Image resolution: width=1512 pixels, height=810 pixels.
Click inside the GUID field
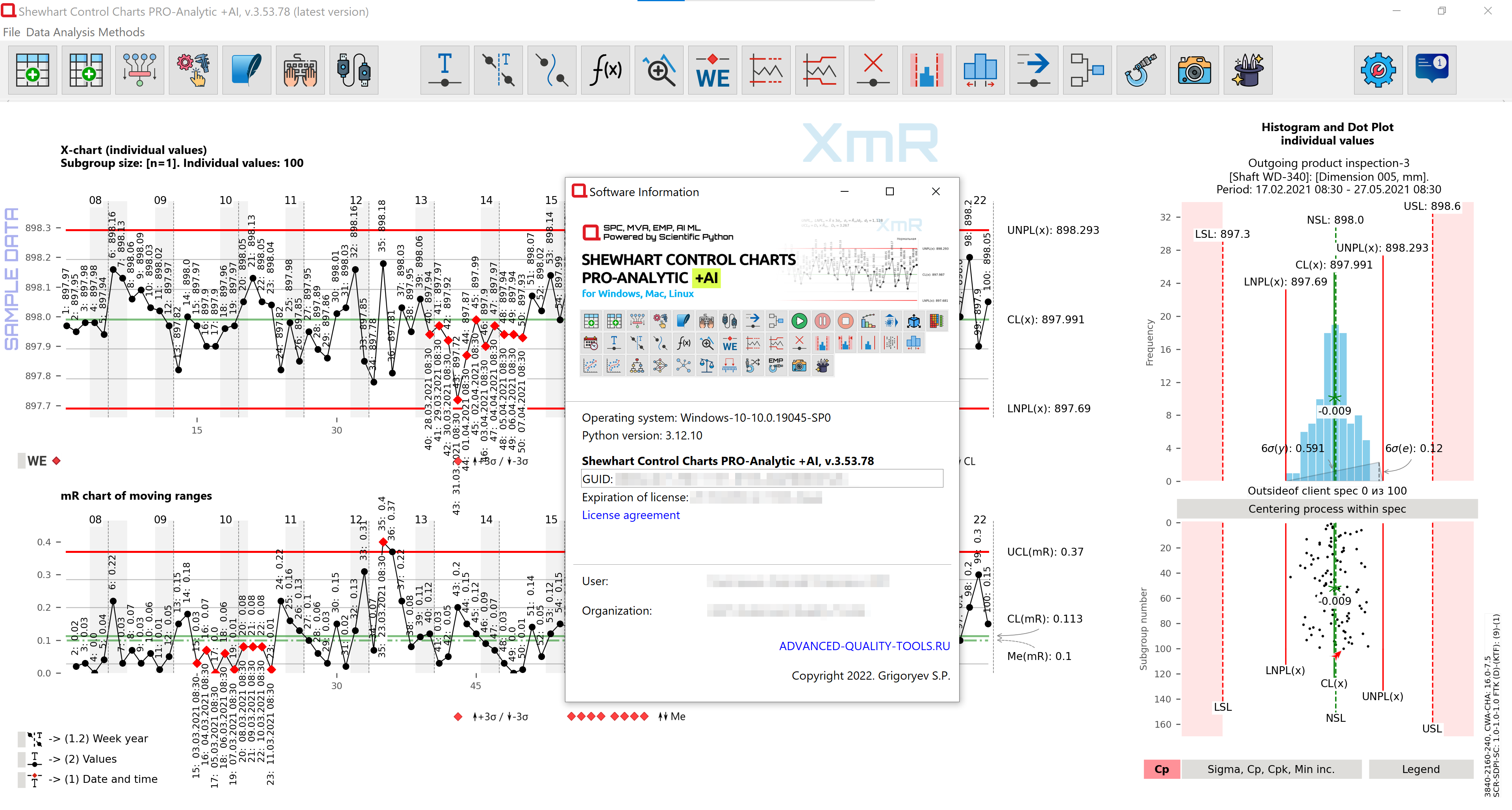click(x=762, y=478)
